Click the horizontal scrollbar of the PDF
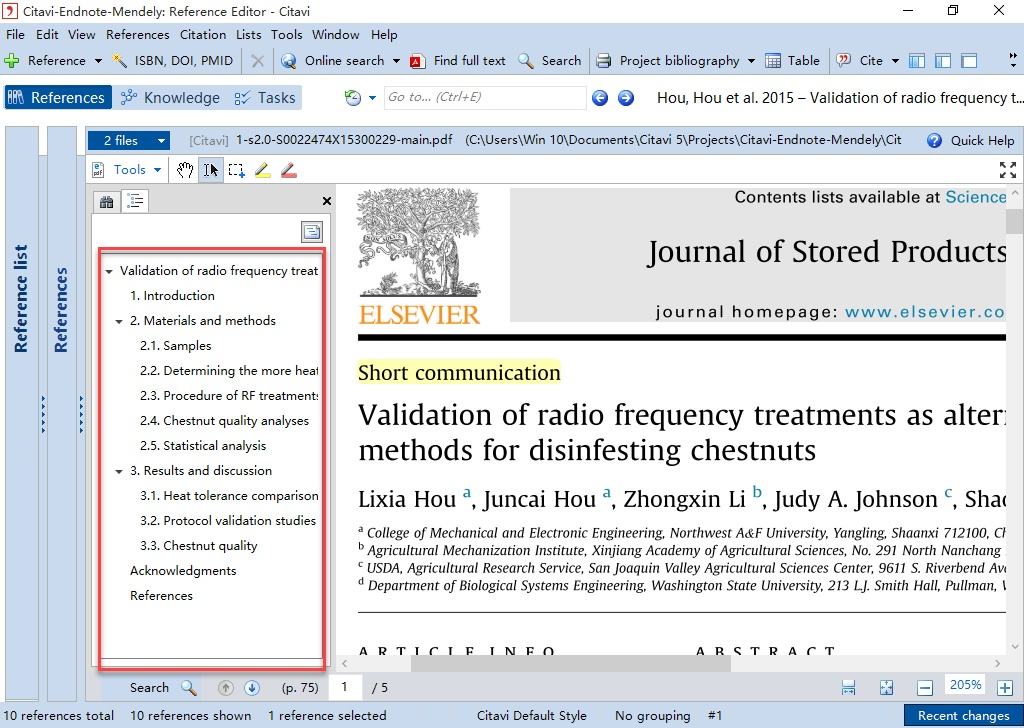 [570, 663]
